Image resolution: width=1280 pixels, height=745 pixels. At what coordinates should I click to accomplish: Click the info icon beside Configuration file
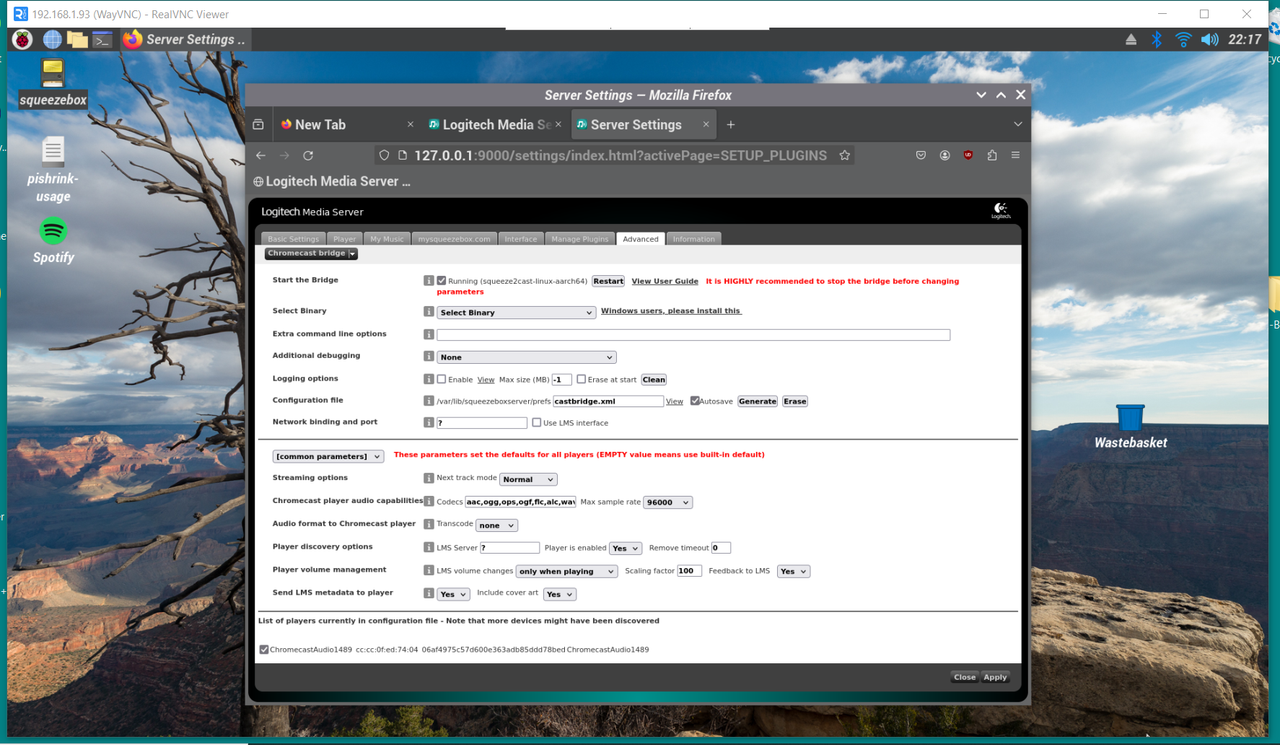[429, 401]
